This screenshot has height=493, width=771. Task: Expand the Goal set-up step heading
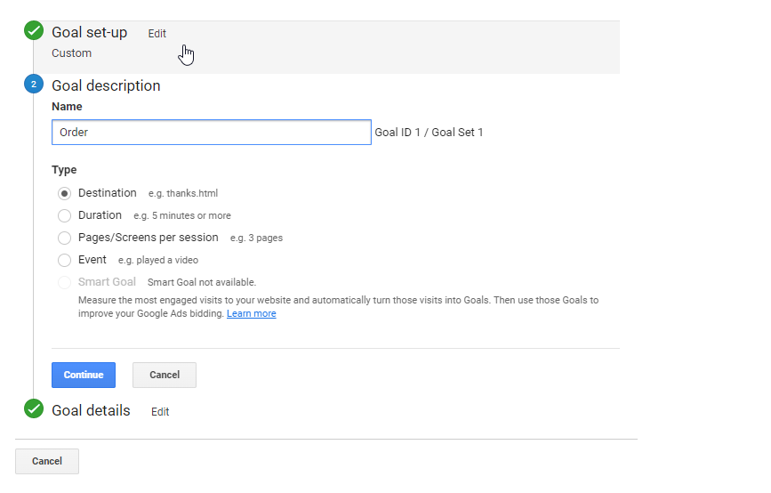tap(89, 32)
